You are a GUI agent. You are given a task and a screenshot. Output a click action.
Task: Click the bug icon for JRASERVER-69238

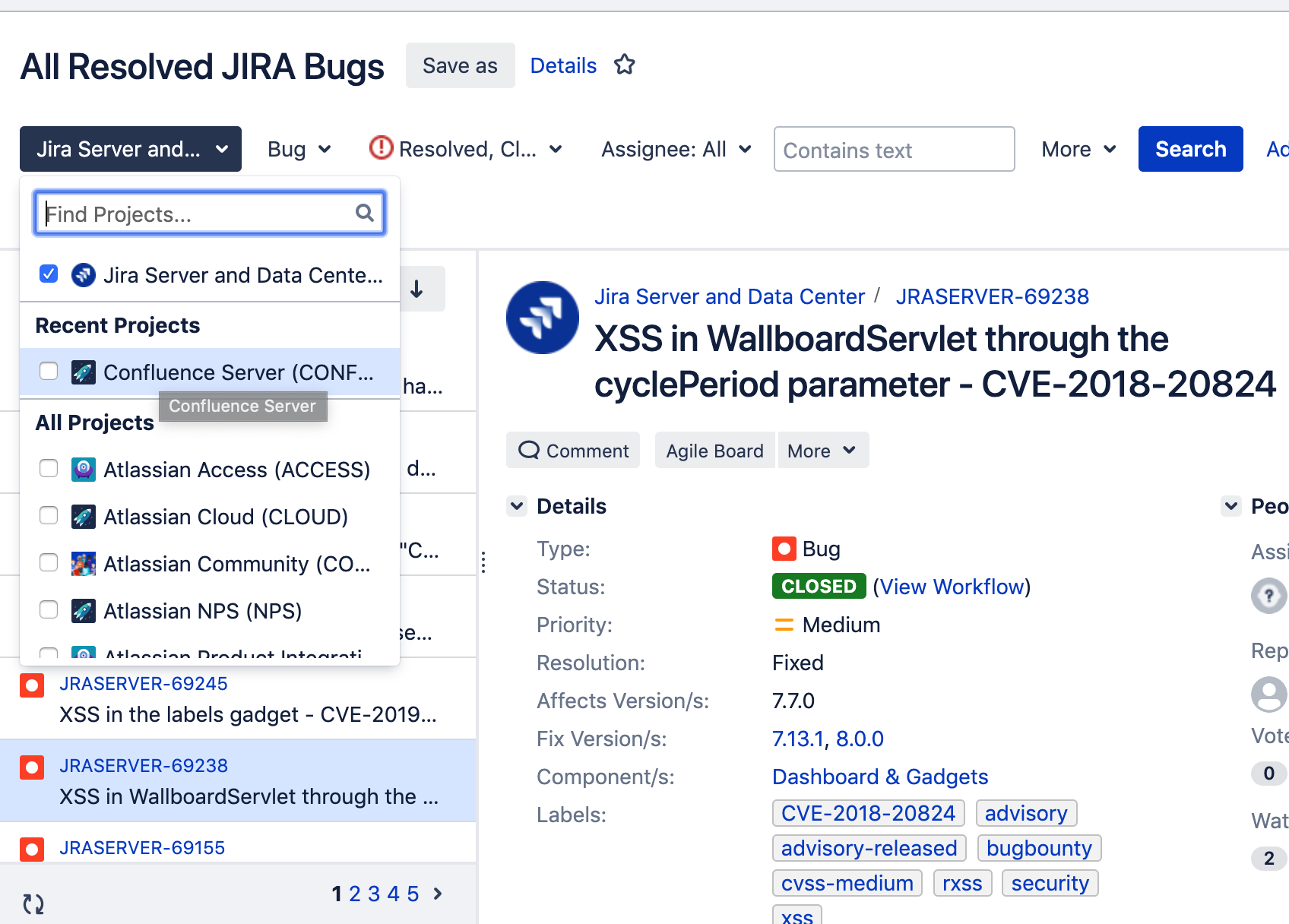pyautogui.click(x=32, y=767)
